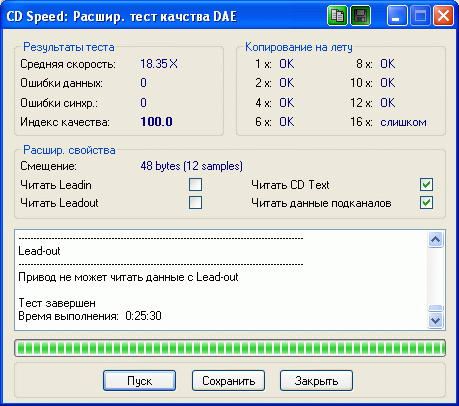Enable the Читать Leadin checkbox
Viewport: 459px width, 406px height.
click(x=195, y=184)
